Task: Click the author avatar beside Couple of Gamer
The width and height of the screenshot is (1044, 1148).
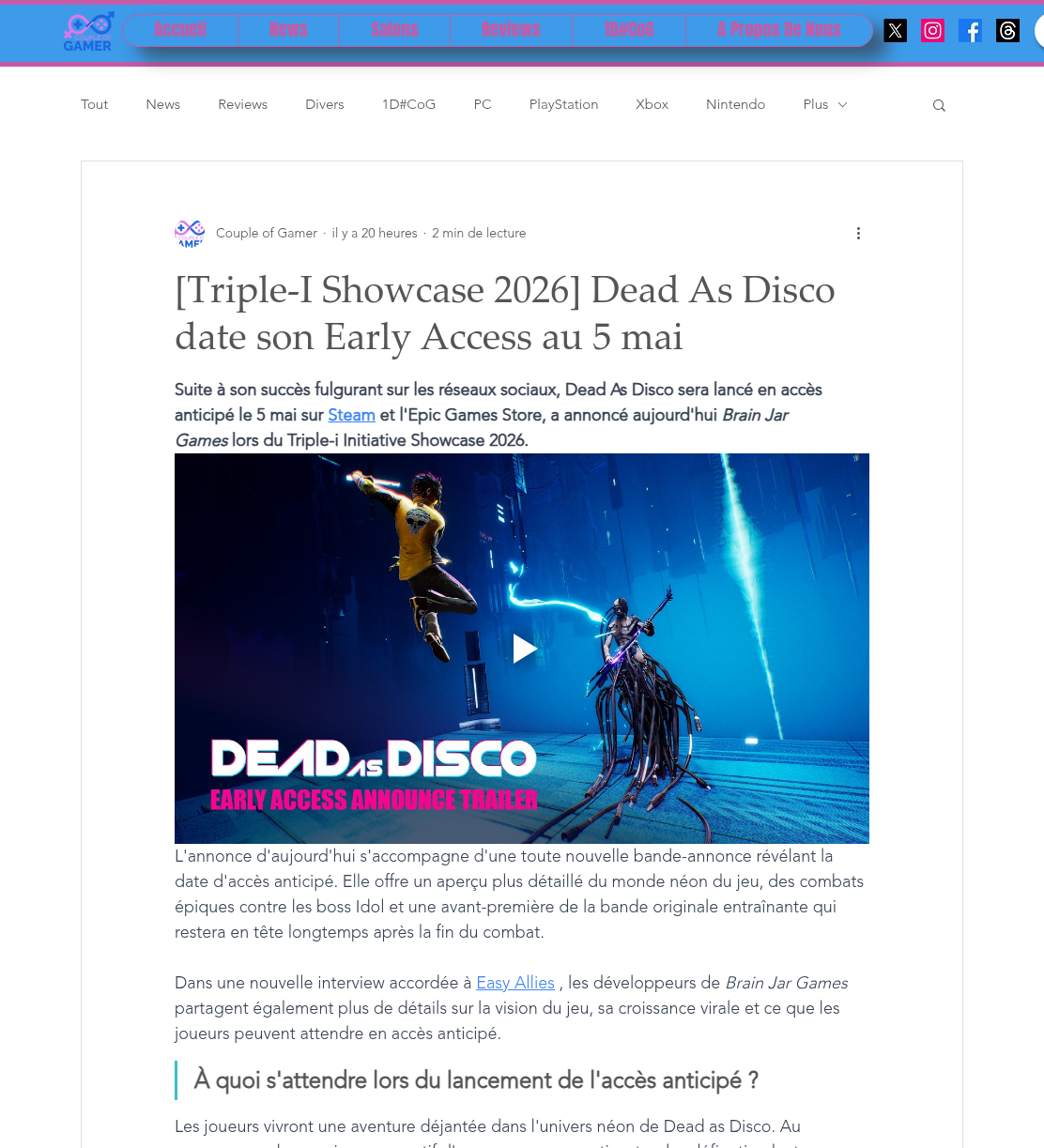Action: 190,234
